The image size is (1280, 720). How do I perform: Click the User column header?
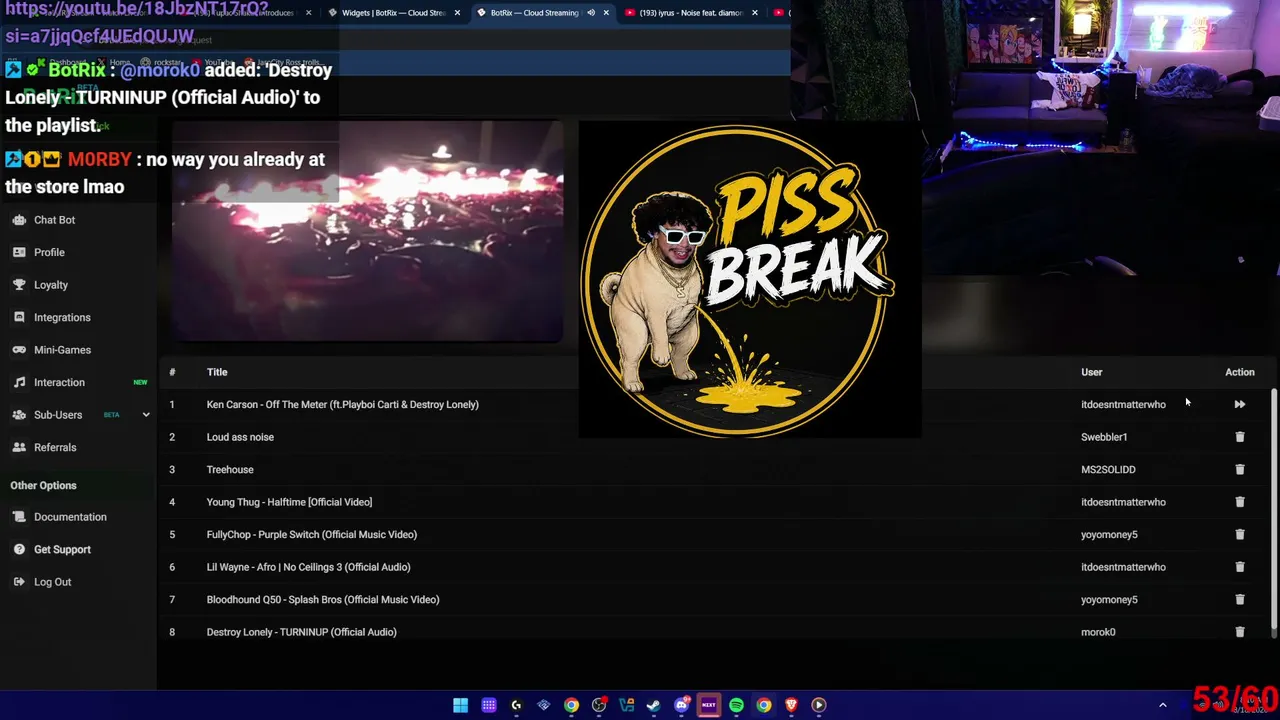click(x=1091, y=372)
